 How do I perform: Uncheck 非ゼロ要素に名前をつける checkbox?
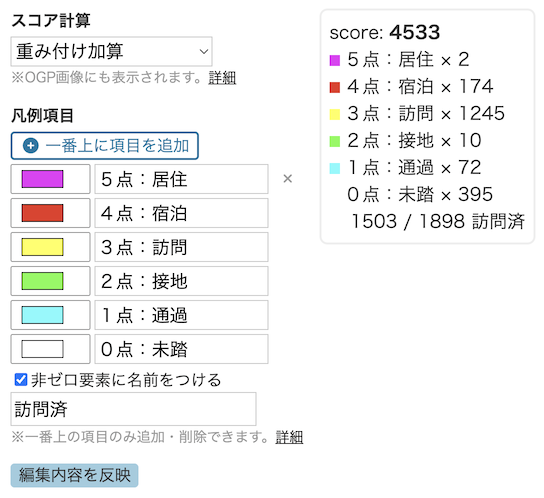(21, 379)
